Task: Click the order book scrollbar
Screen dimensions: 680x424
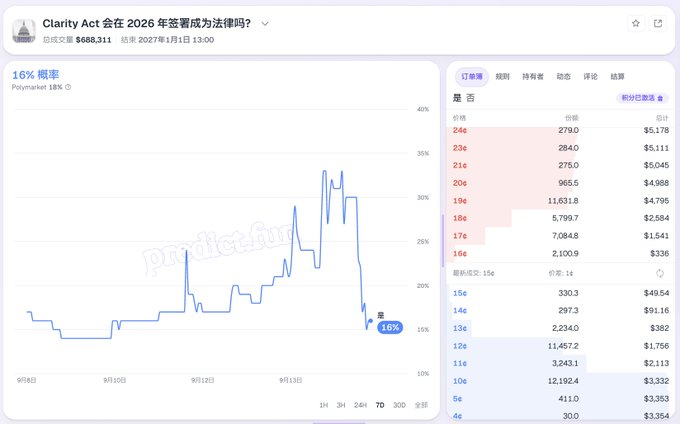Action: (443, 241)
